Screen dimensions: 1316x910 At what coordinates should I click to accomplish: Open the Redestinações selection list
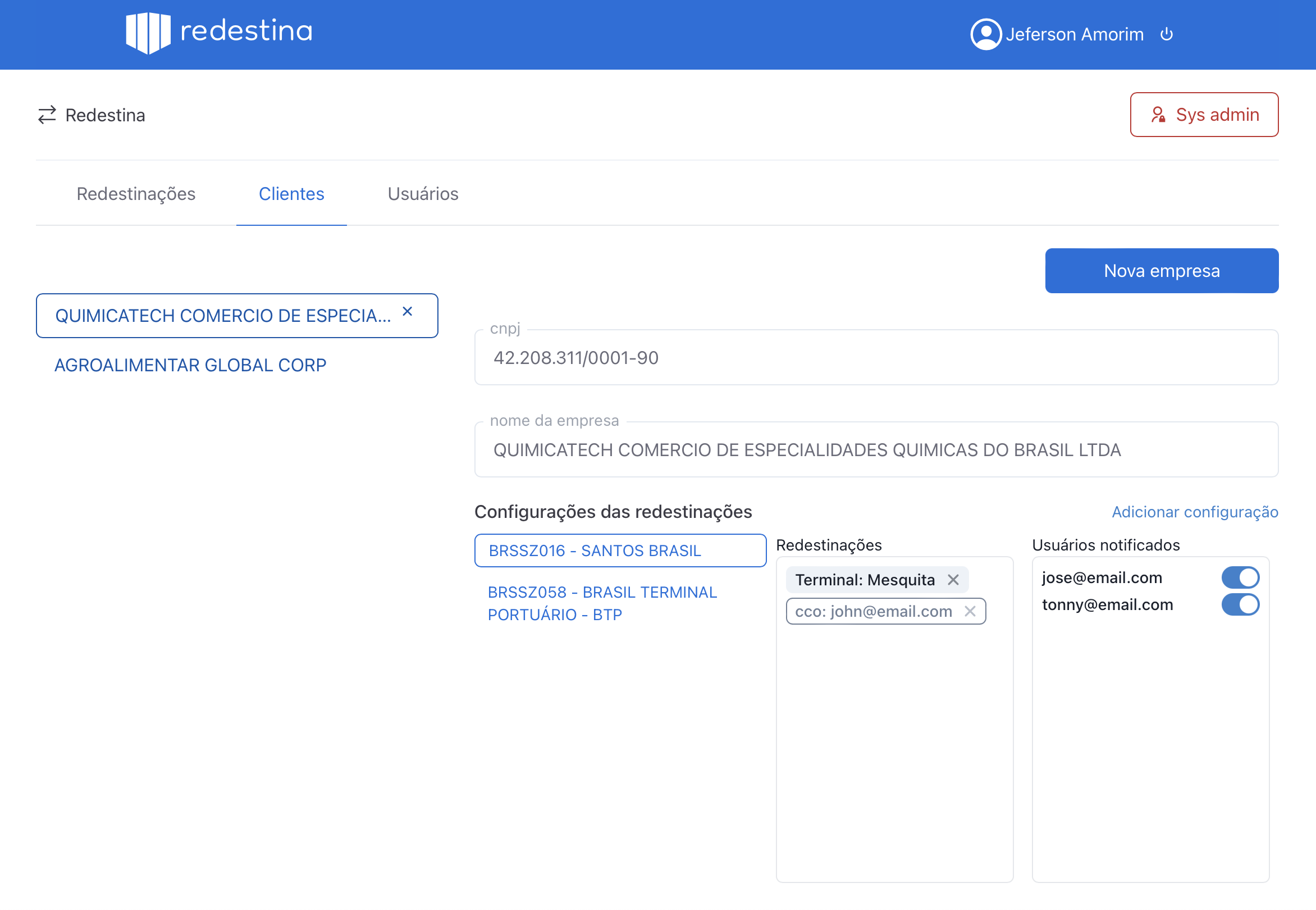click(894, 713)
